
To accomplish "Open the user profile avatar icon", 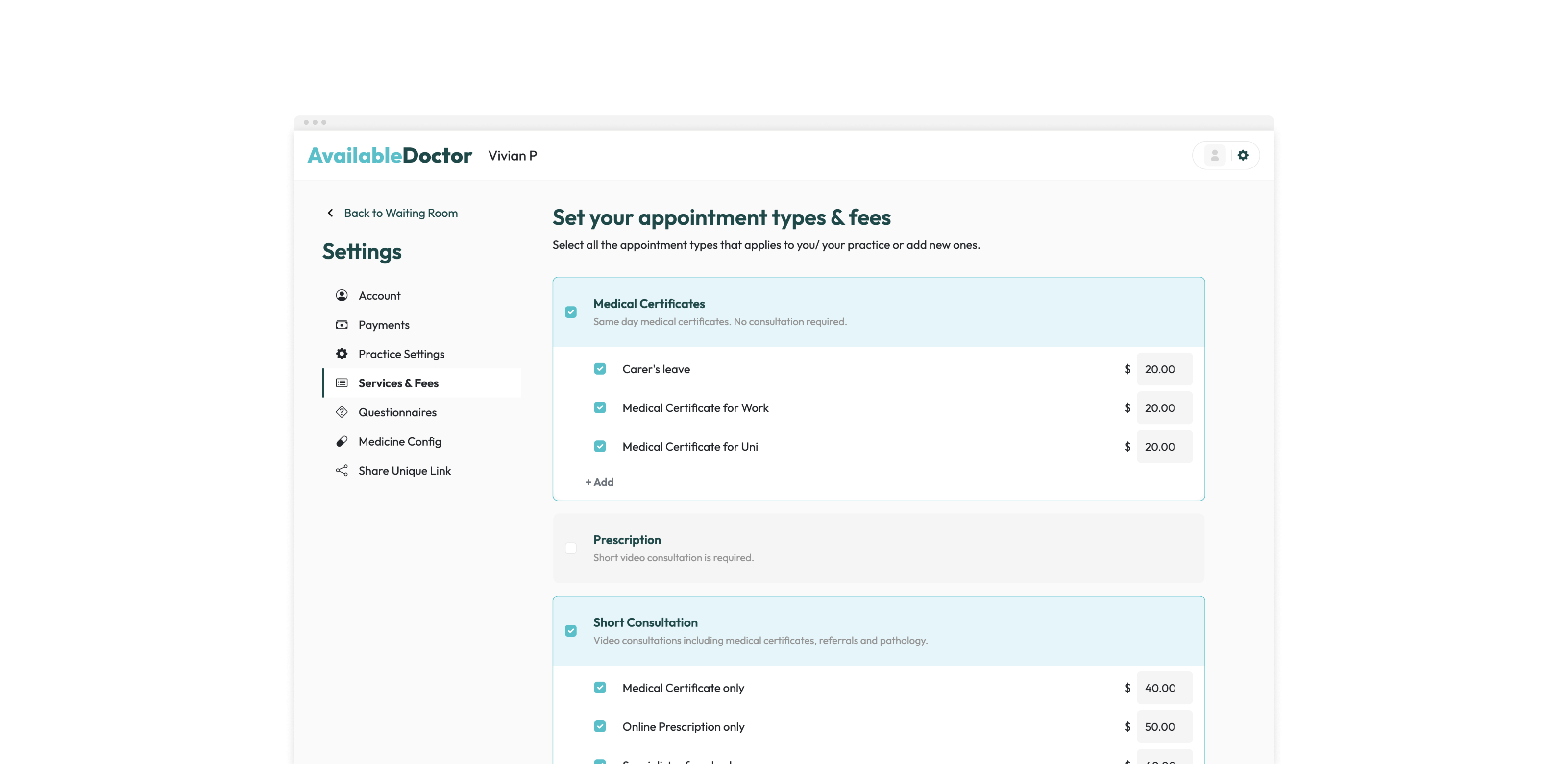I will click(x=1214, y=156).
